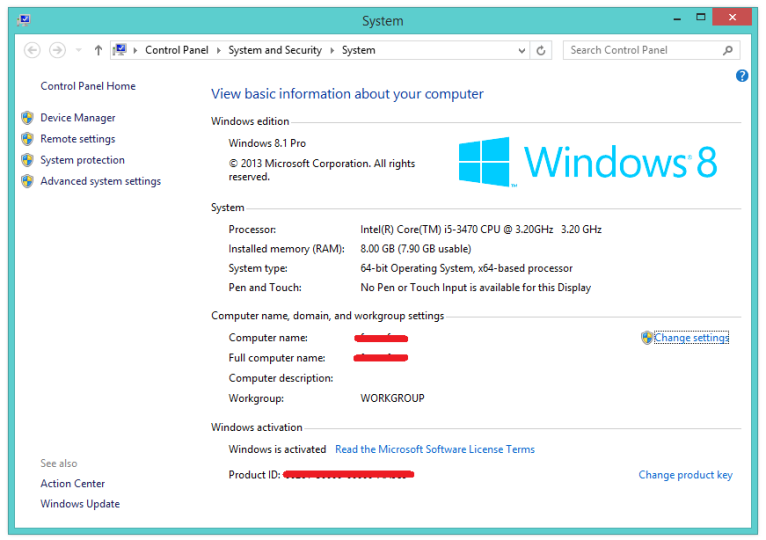Go to Control Panel Home

point(88,86)
